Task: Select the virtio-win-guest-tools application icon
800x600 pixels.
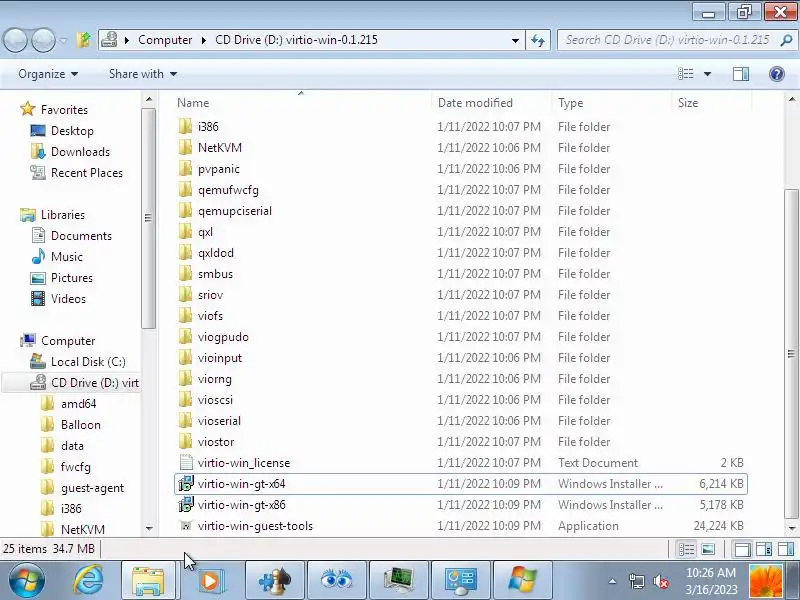Action: [186, 526]
